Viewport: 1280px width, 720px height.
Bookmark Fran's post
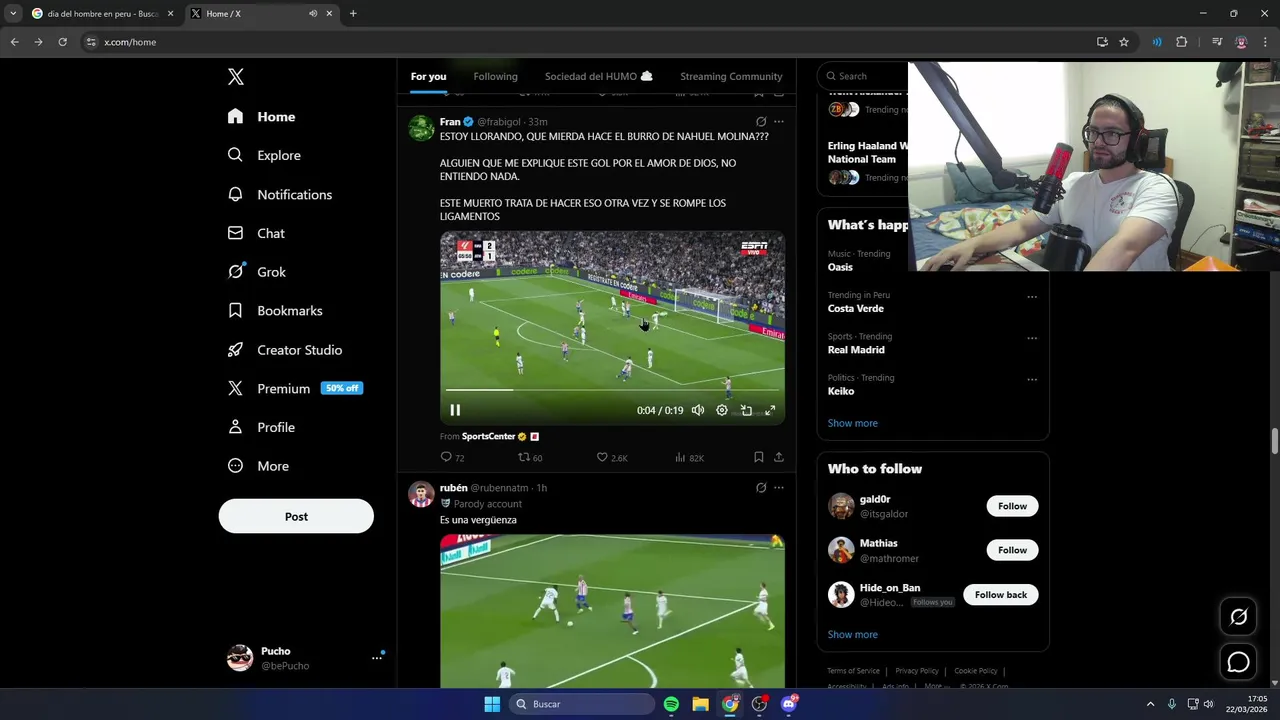coord(758,457)
